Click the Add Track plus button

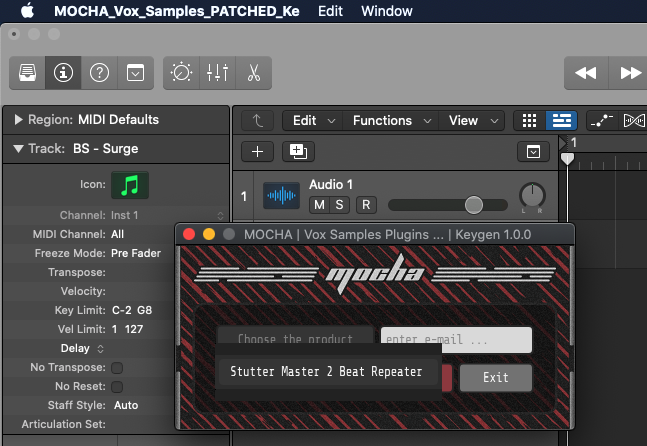[x=257, y=151]
